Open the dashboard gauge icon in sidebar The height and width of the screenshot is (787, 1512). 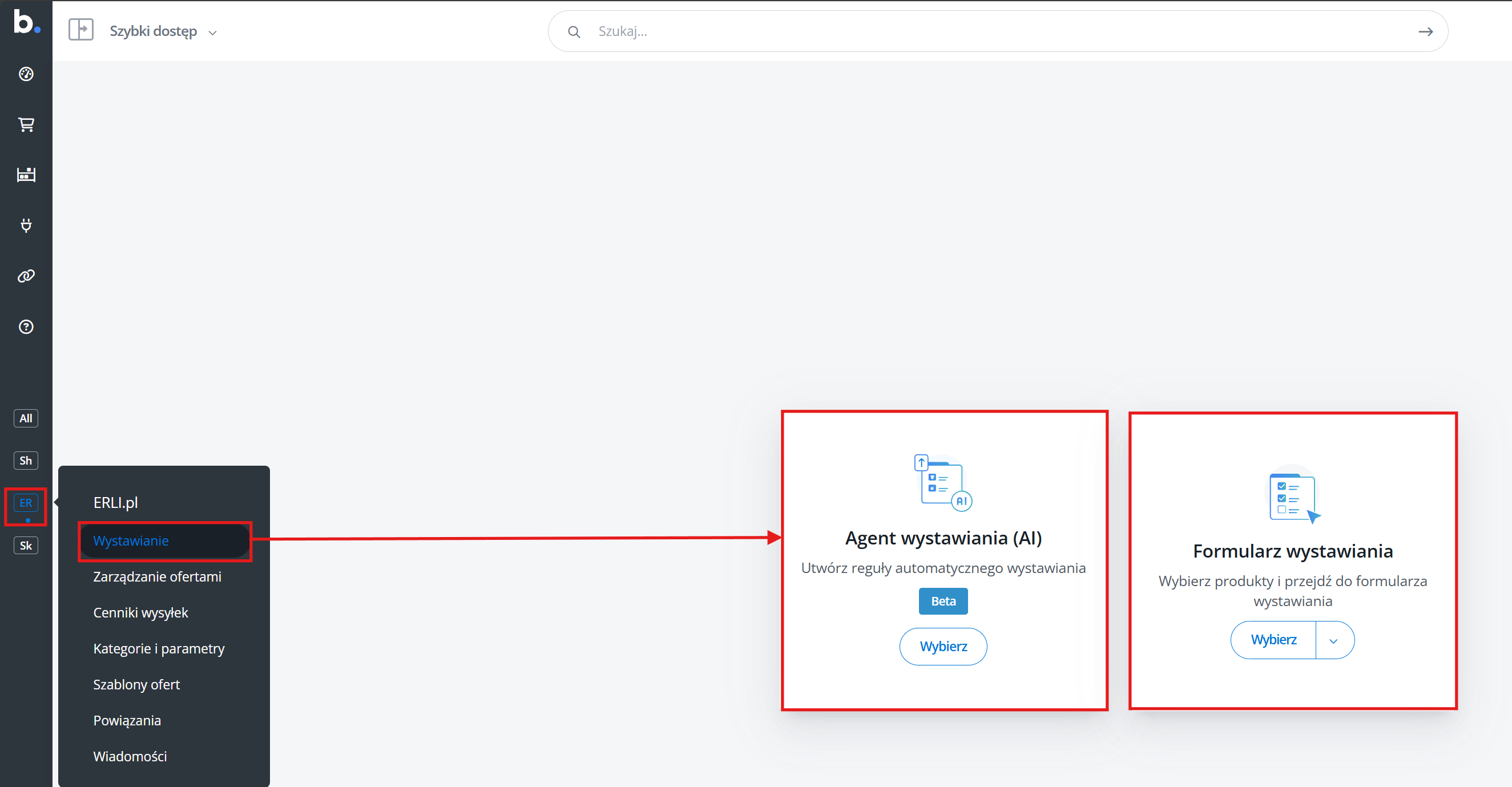[x=26, y=74]
